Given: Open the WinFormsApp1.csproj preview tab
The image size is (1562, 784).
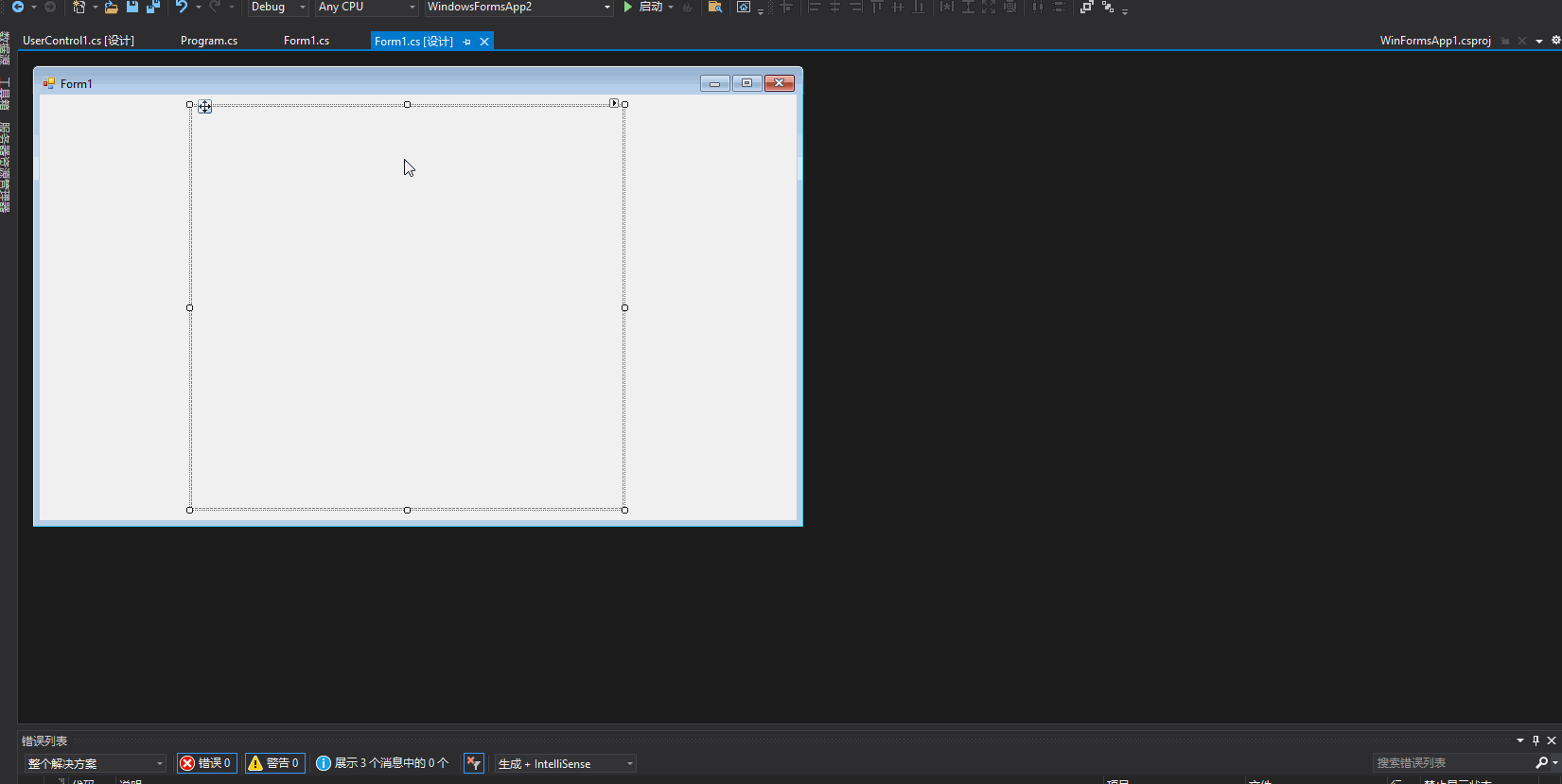Looking at the screenshot, I should click(x=1435, y=41).
